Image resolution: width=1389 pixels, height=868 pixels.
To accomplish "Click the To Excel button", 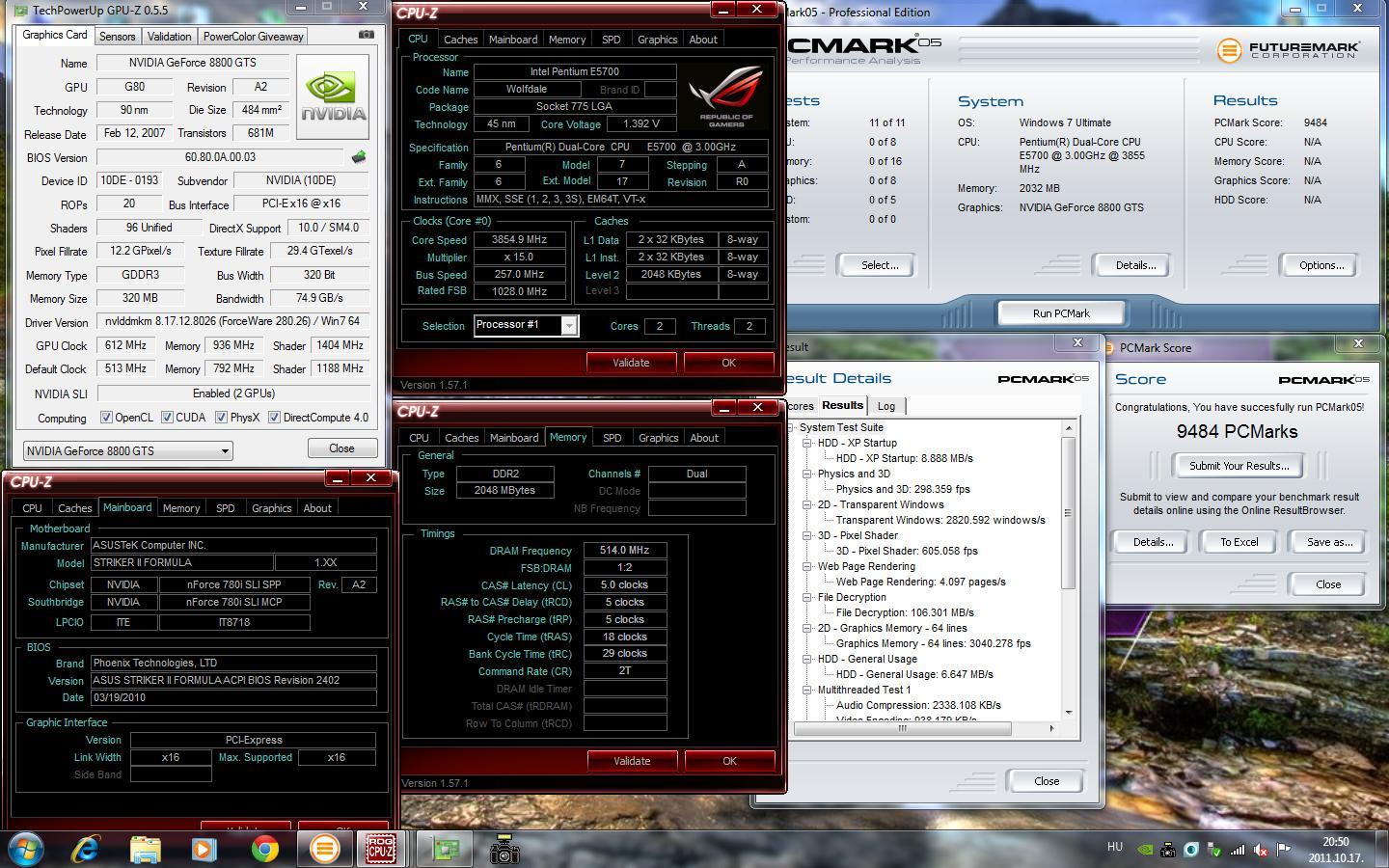I will [1239, 542].
